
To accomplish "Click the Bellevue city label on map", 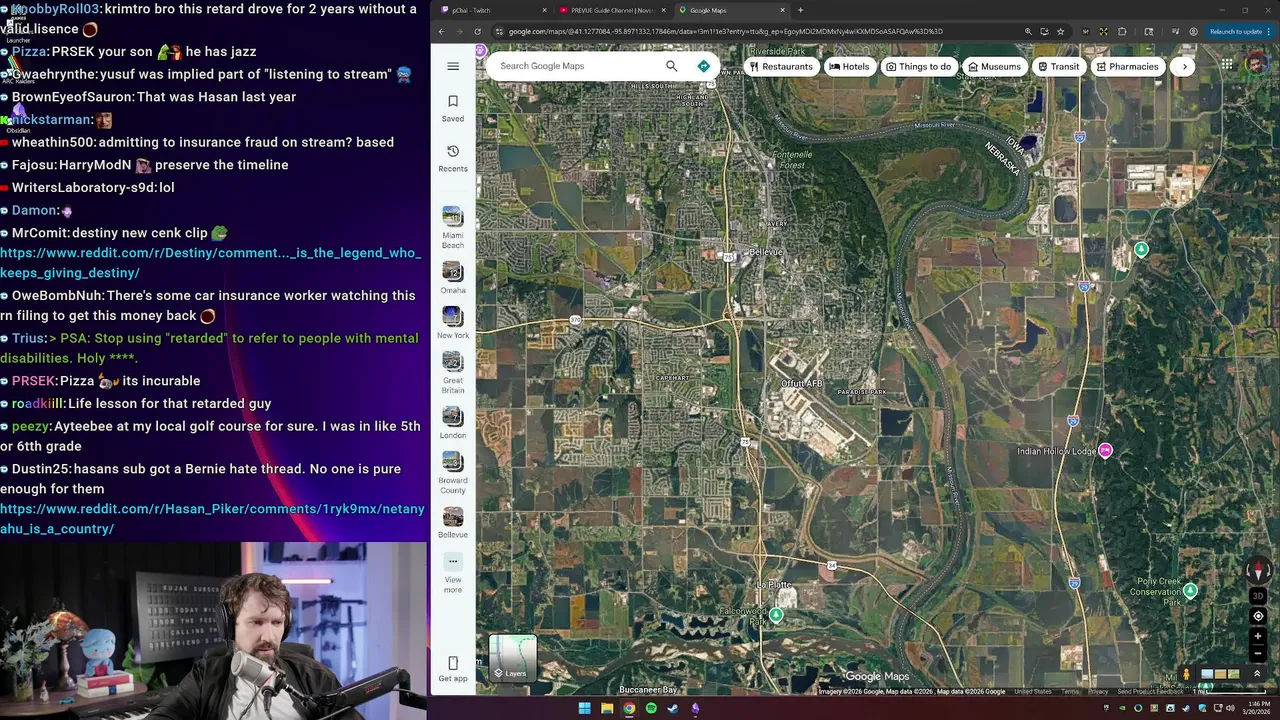I will (x=767, y=252).
